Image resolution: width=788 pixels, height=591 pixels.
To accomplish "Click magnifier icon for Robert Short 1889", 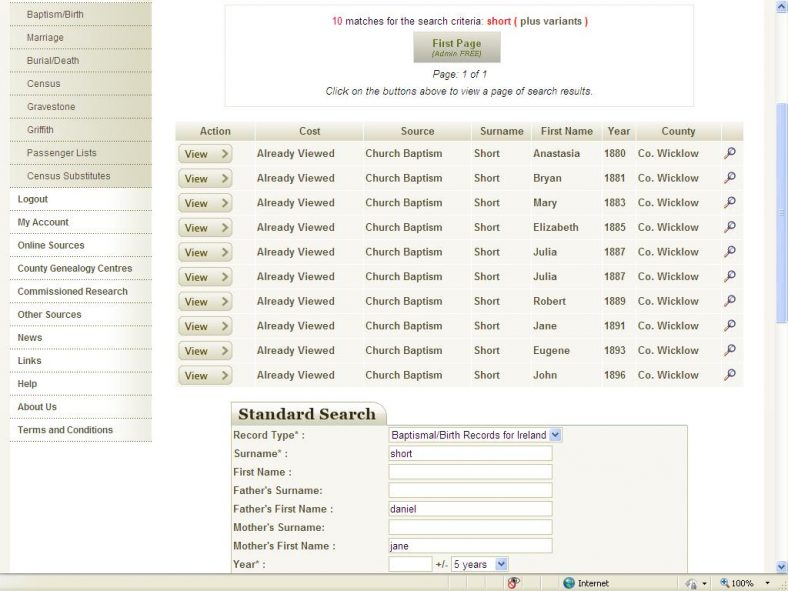I will [730, 301].
